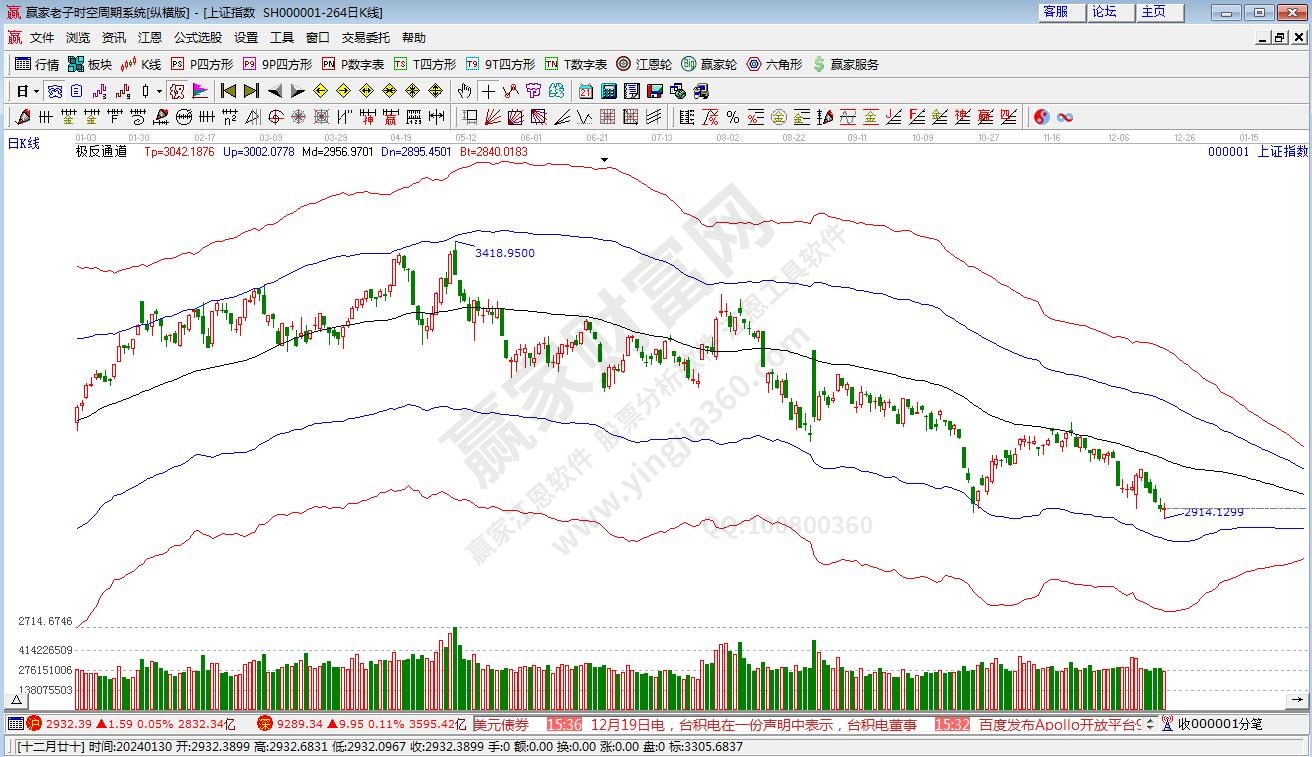The height and width of the screenshot is (757, 1312).
Task: Expand the 日 period dropdown arrow
Action: click(x=36, y=91)
